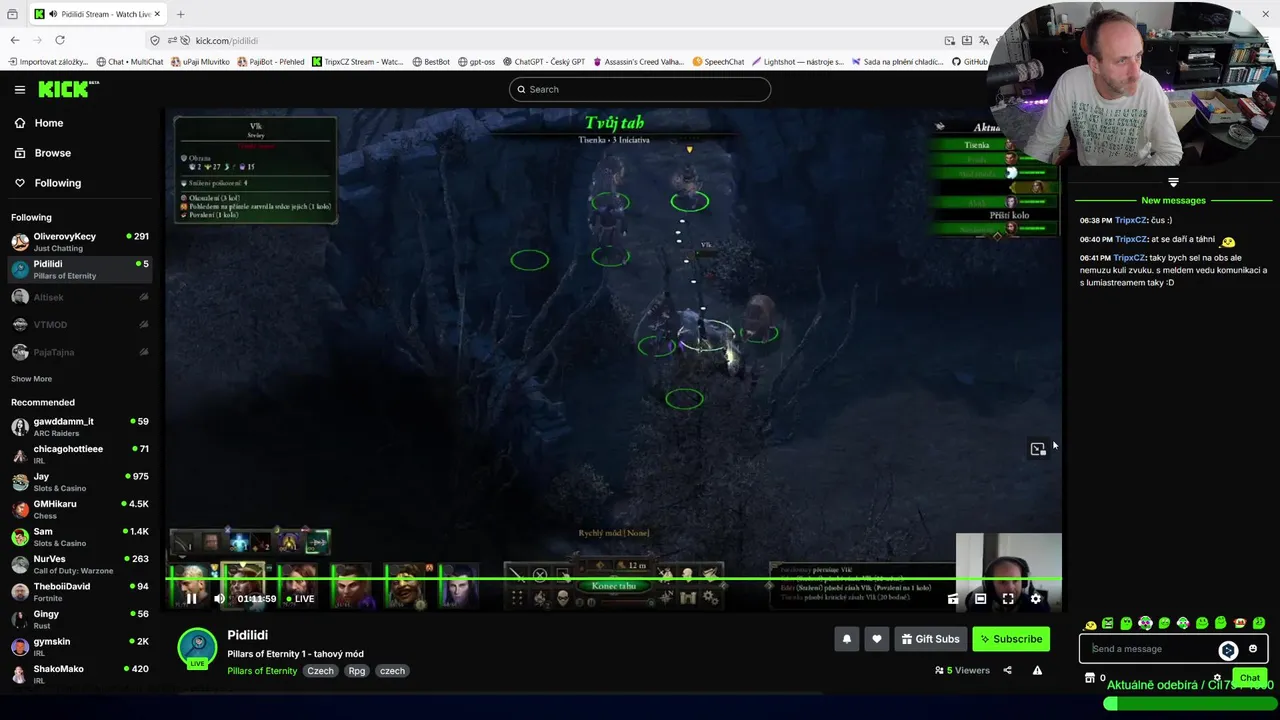This screenshot has width=1280, height=720.
Task: Send the message with green Chat button
Action: point(1250,678)
